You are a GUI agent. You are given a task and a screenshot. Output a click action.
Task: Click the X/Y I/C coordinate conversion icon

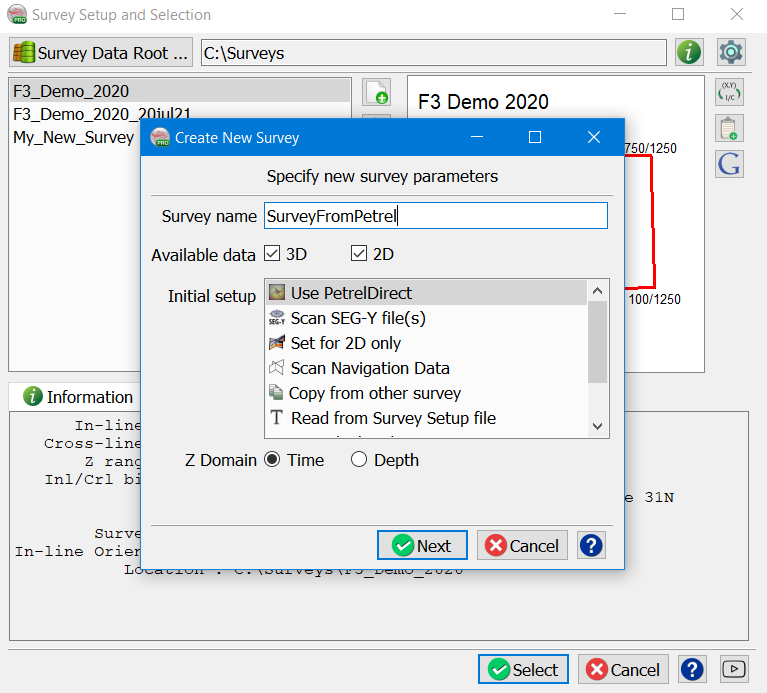[729, 93]
